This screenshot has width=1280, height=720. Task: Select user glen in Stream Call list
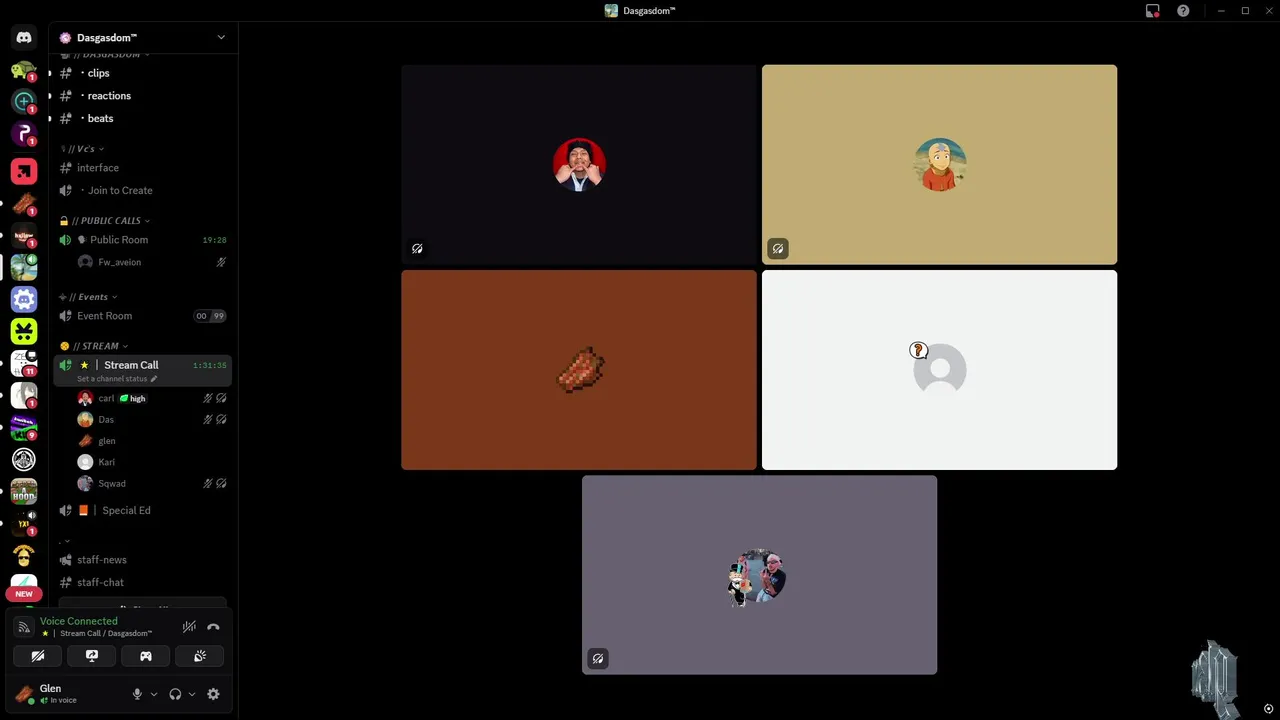[x=151, y=441]
